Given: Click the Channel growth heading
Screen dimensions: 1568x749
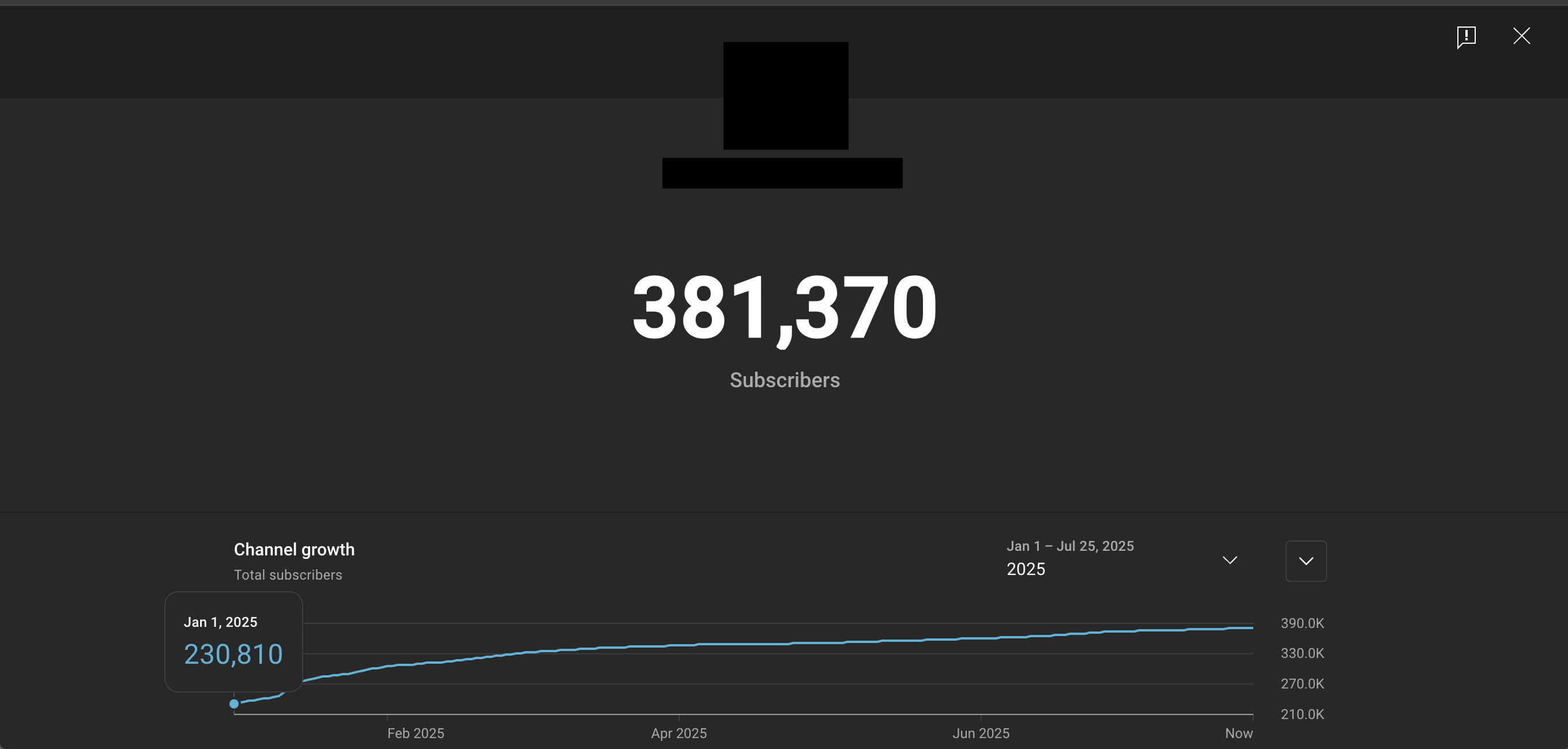Looking at the screenshot, I should point(294,550).
